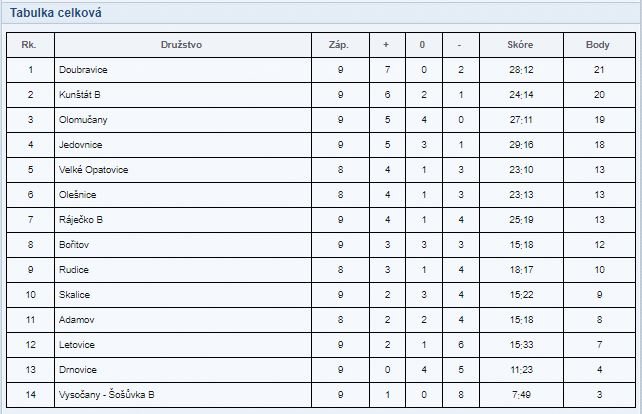Select the Družstvo column header

coord(181,45)
